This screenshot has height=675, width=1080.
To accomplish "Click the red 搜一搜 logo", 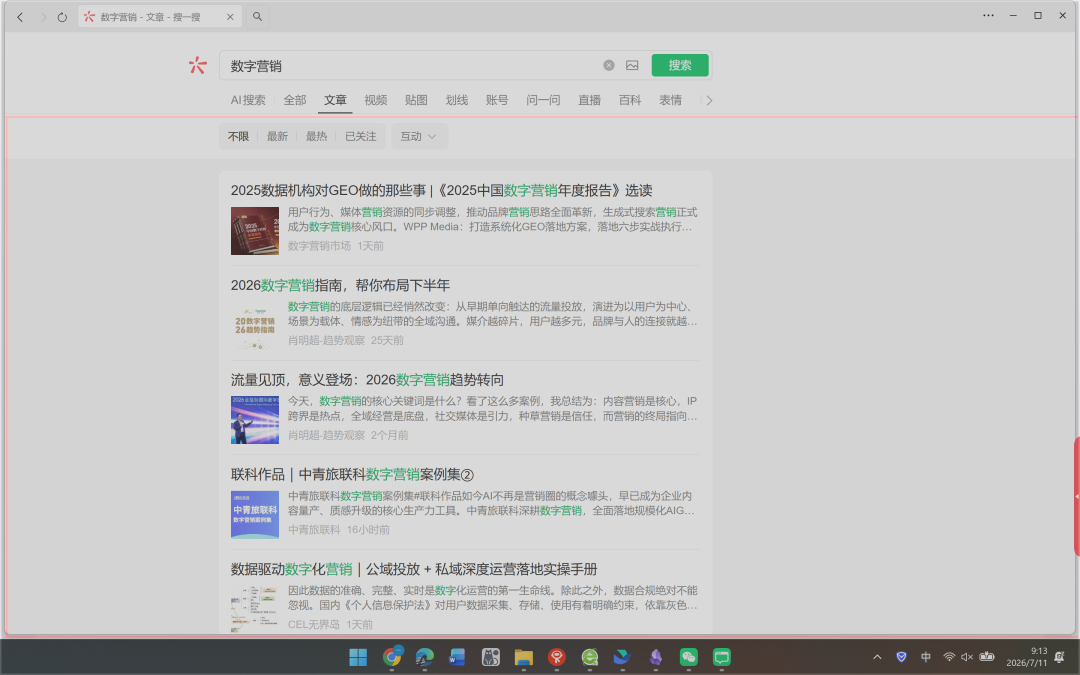I will click(198, 65).
